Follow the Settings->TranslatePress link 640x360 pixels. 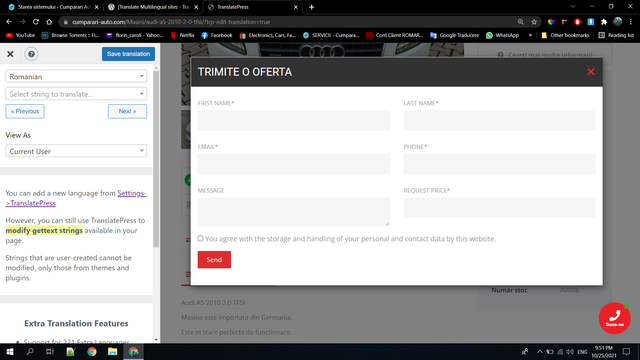pyautogui.click(x=76, y=198)
